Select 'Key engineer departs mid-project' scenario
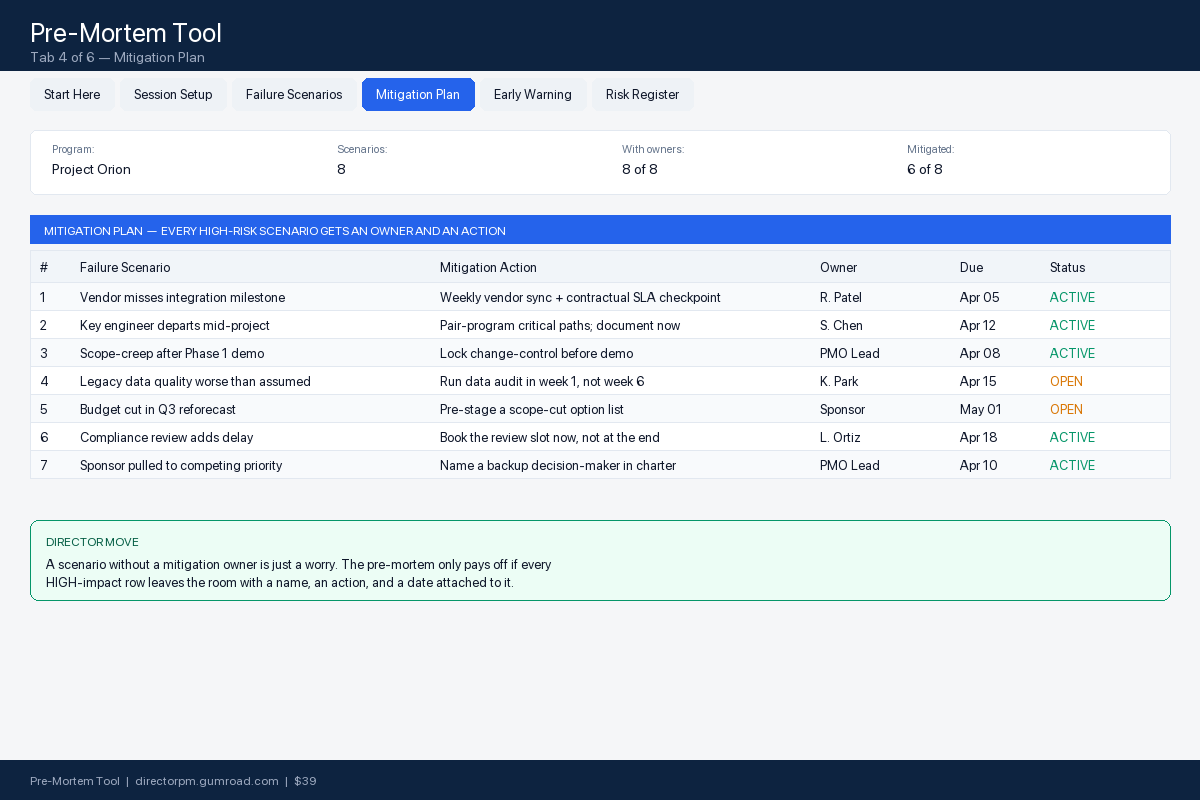Screen dimensions: 1200x800 tap(175, 326)
